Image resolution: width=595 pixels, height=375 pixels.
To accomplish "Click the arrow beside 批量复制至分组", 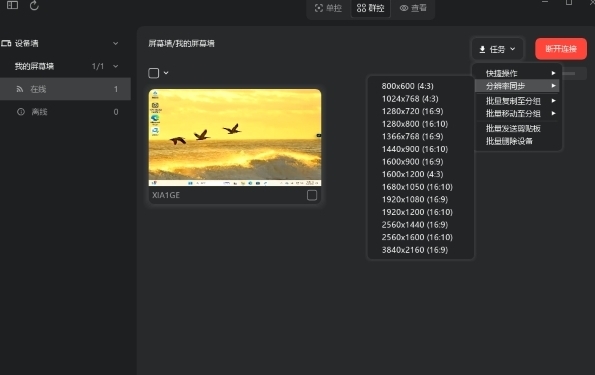I will (x=554, y=101).
